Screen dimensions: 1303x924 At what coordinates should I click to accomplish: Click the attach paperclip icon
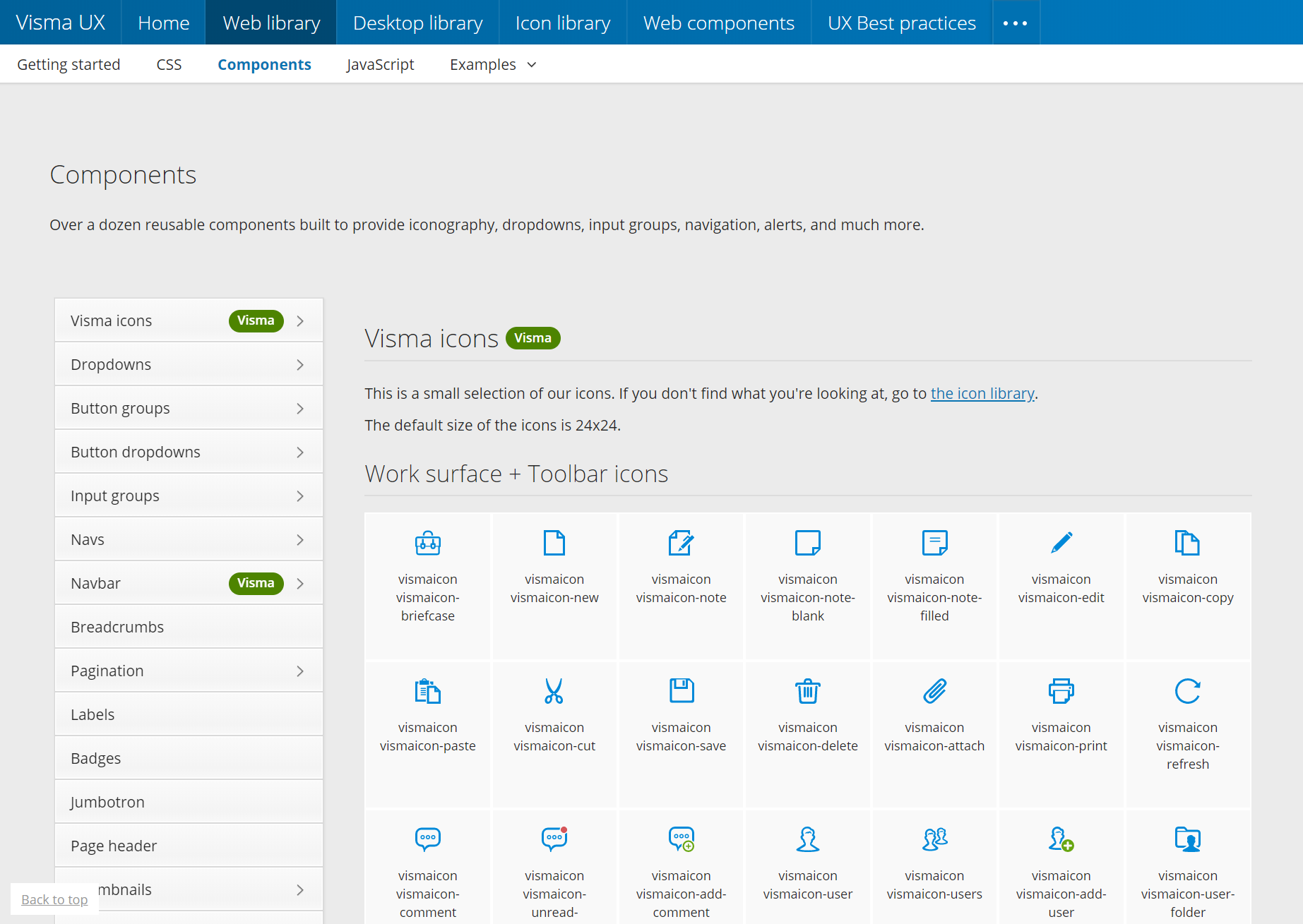[934, 691]
